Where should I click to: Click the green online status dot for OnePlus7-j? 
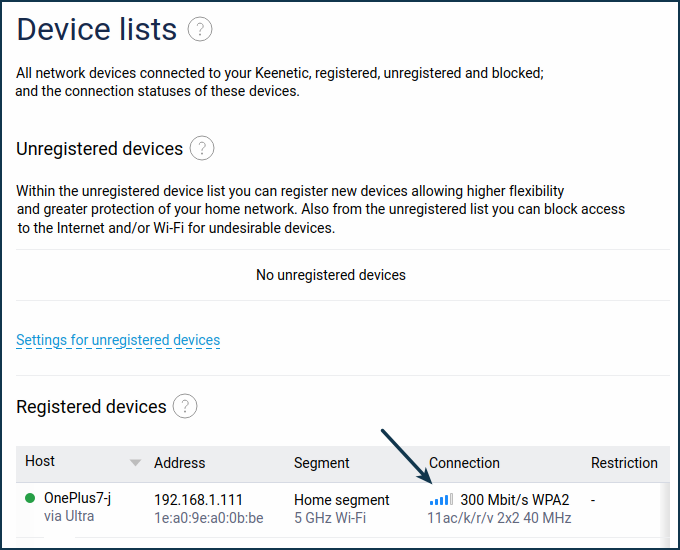tap(30, 498)
